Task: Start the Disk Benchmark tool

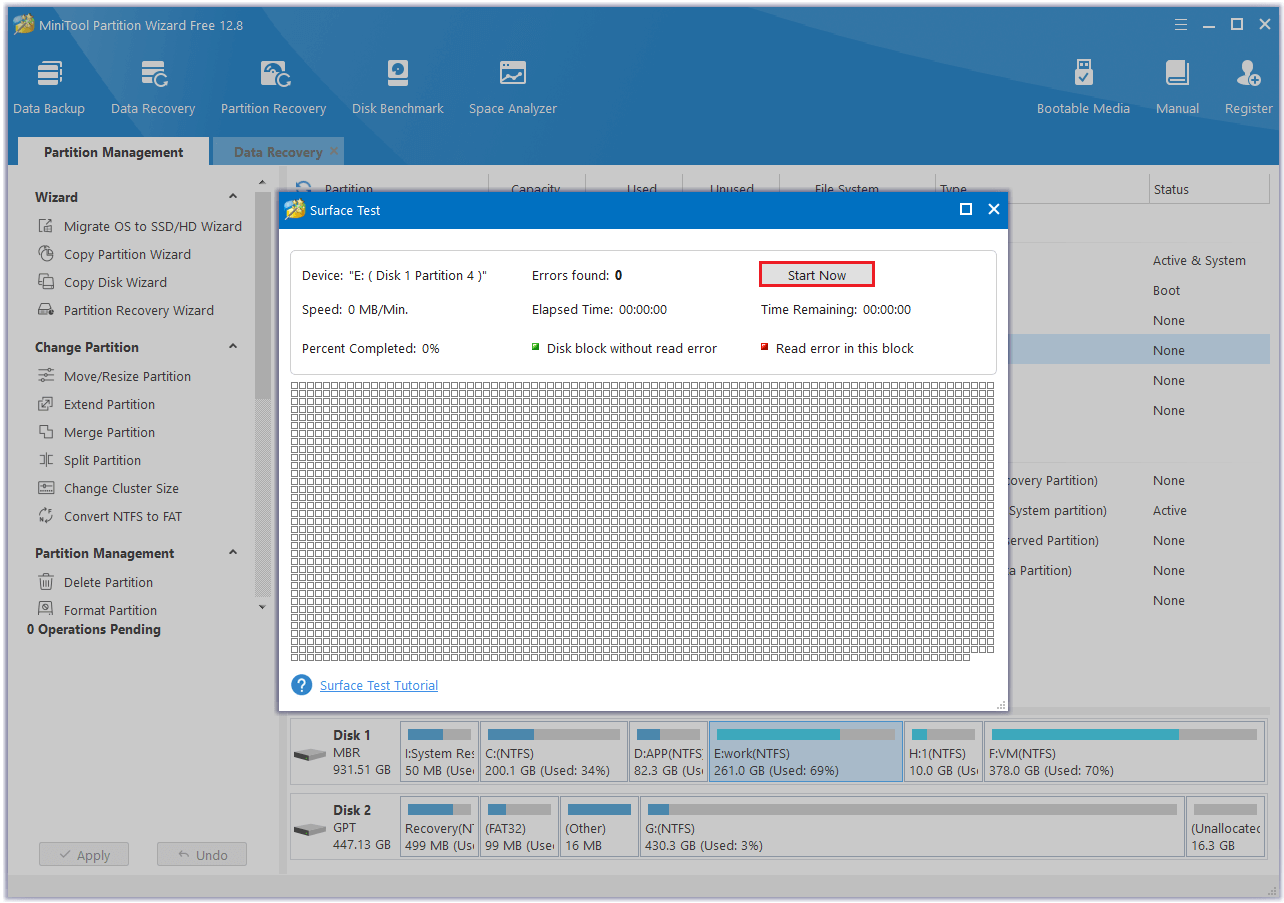Action: [397, 88]
